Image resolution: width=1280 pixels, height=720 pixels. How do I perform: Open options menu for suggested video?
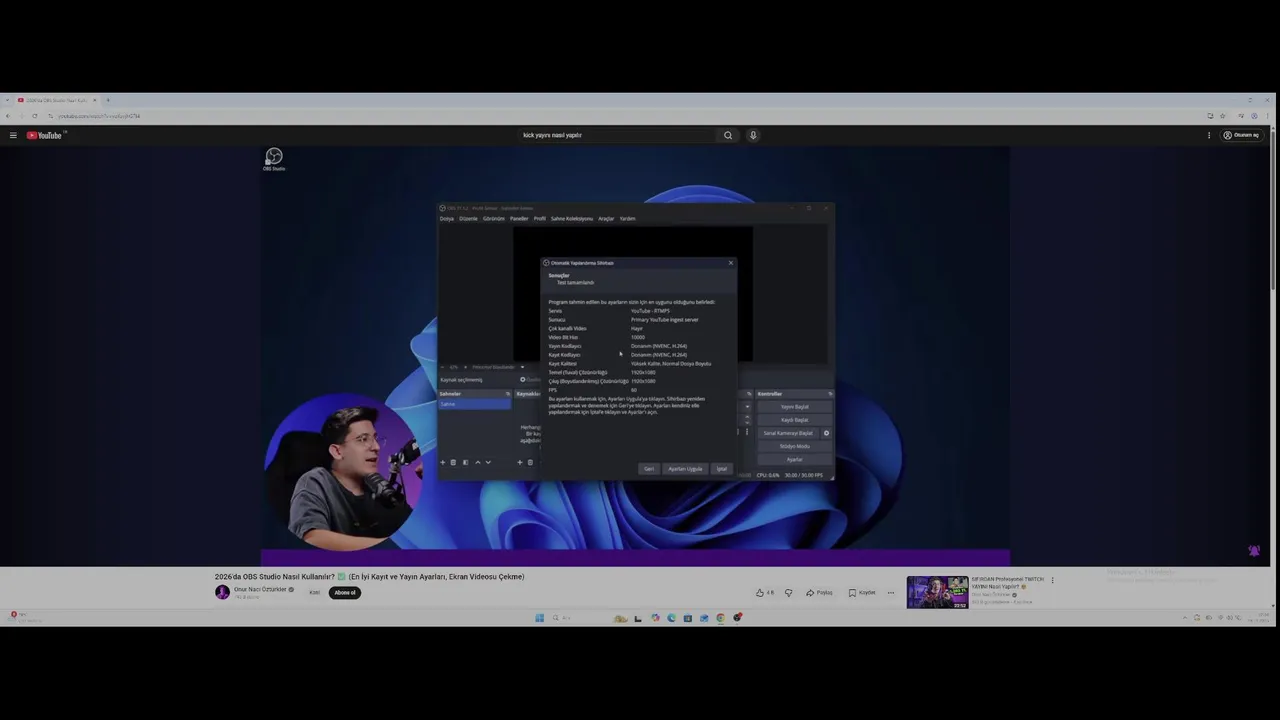(x=1052, y=580)
